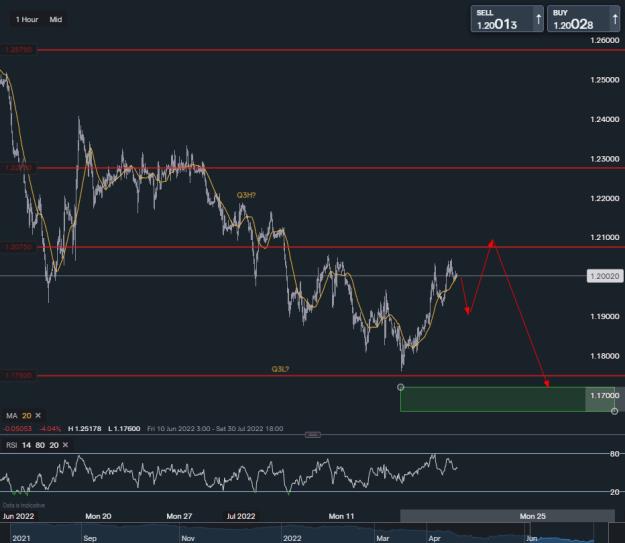Click the 1.18000 price axis label

[605, 356]
